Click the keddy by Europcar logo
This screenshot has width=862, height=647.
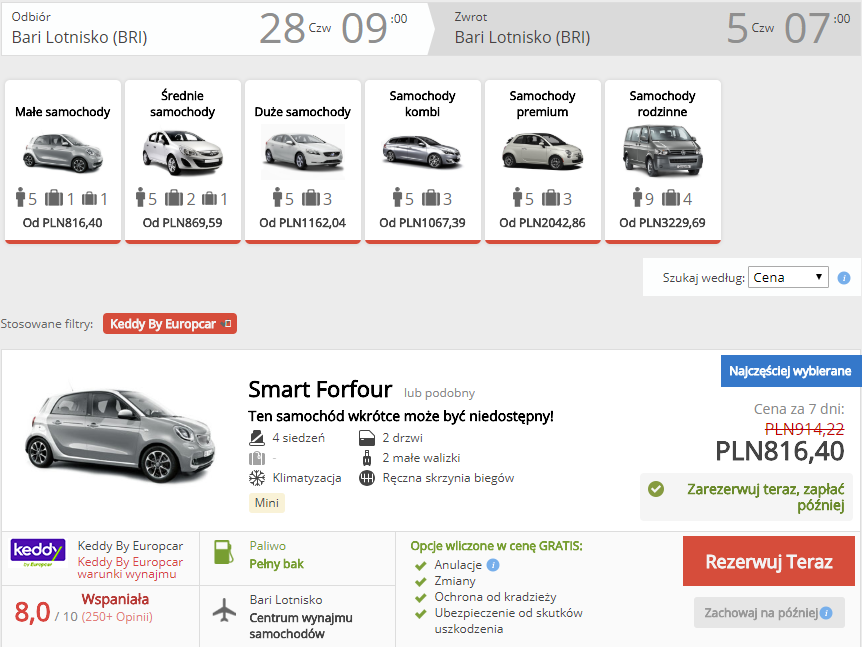pos(38,553)
